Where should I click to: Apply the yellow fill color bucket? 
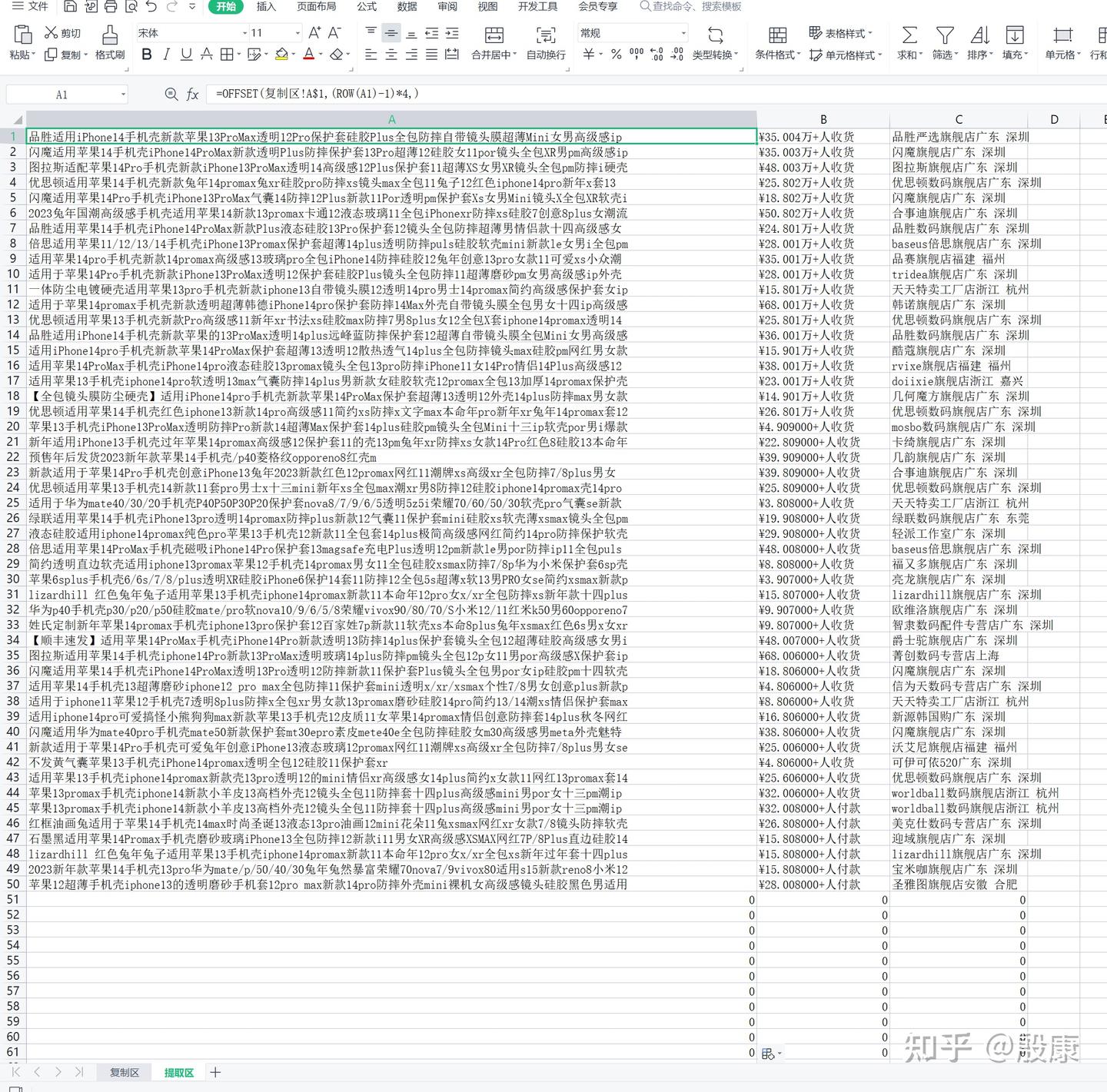point(281,55)
